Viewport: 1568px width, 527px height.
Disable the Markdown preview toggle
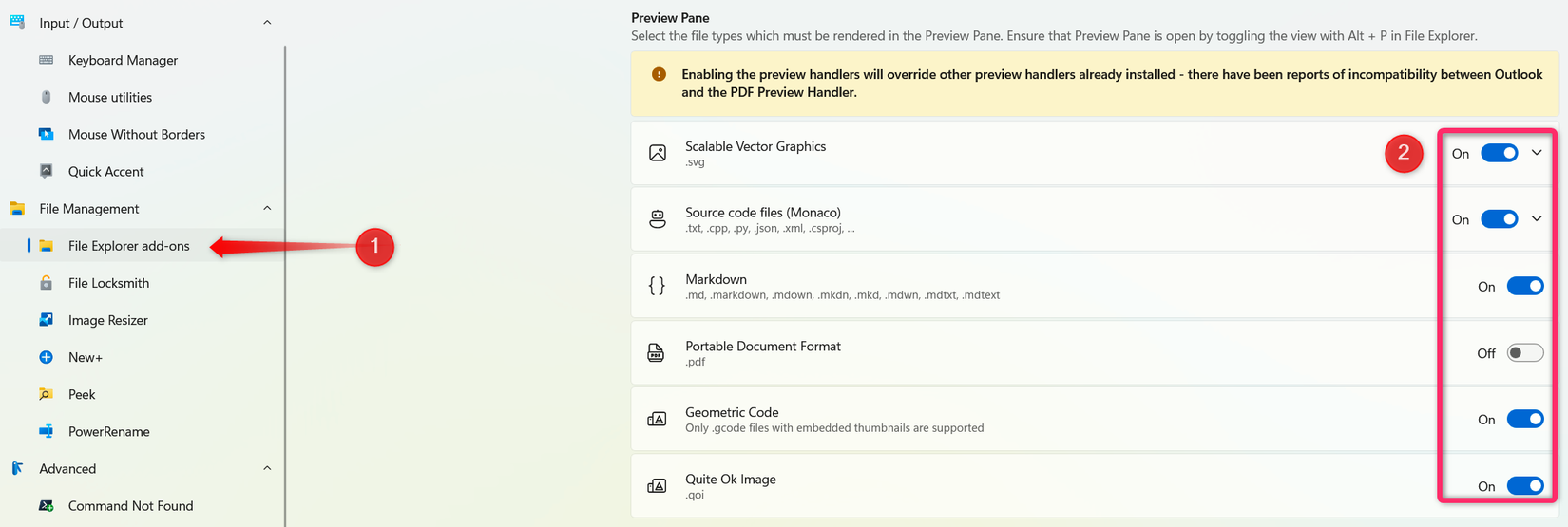(x=1524, y=287)
